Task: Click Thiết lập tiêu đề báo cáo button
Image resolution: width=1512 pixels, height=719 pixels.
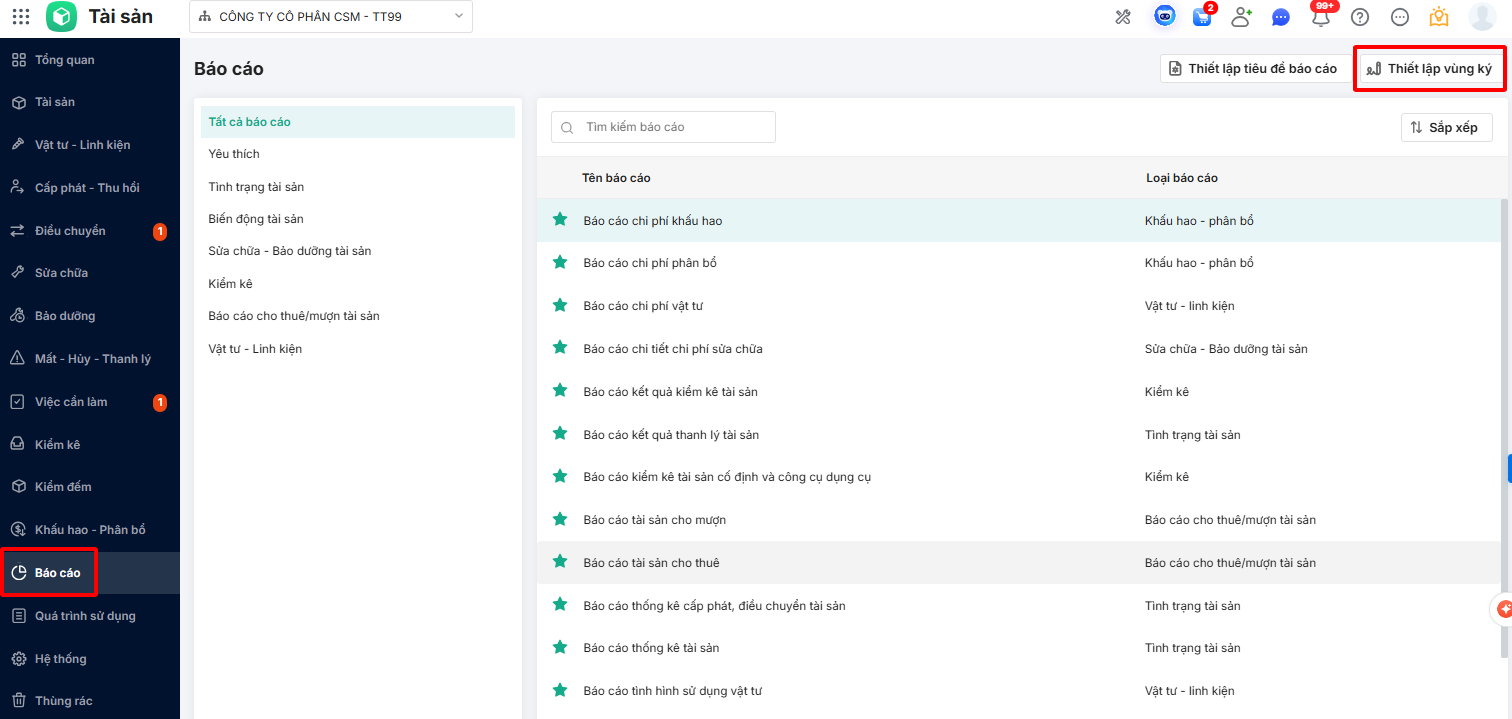Action: (x=1252, y=69)
